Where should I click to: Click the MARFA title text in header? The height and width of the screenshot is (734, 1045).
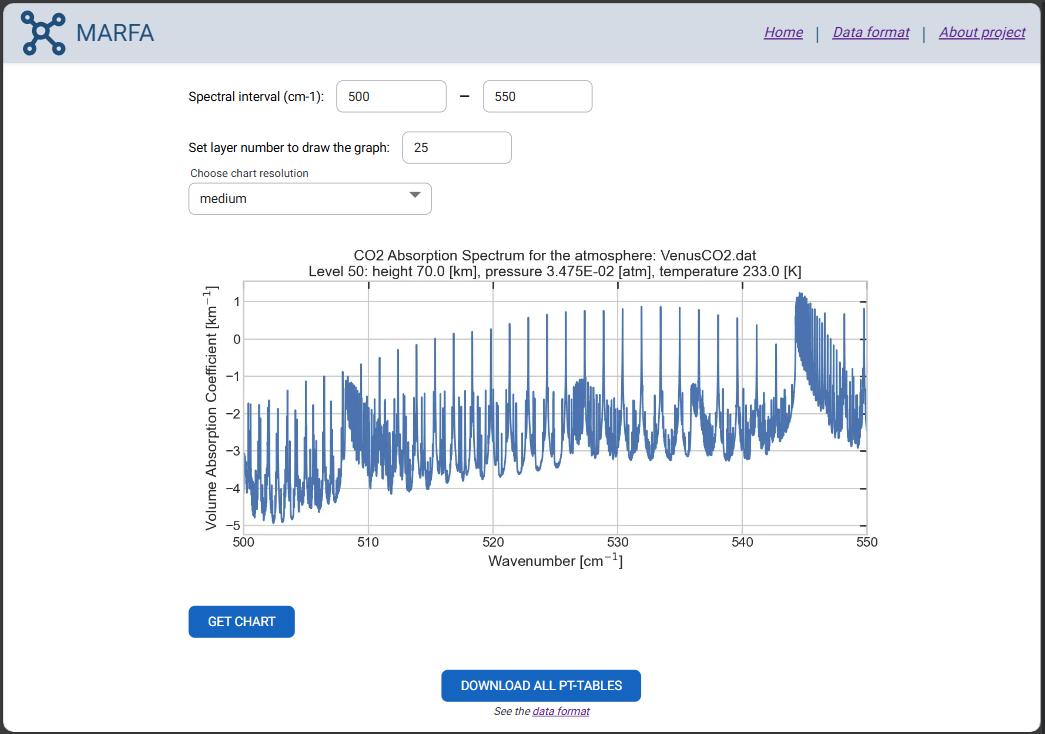click(115, 33)
